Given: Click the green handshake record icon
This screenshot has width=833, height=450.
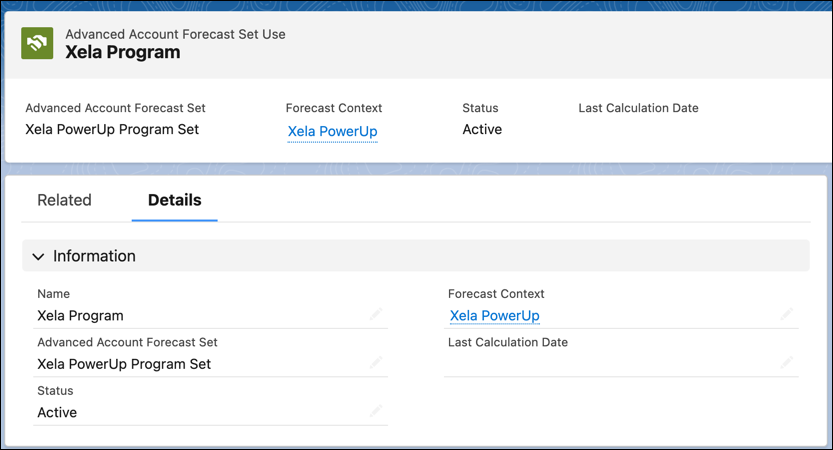Looking at the screenshot, I should click(x=37, y=43).
